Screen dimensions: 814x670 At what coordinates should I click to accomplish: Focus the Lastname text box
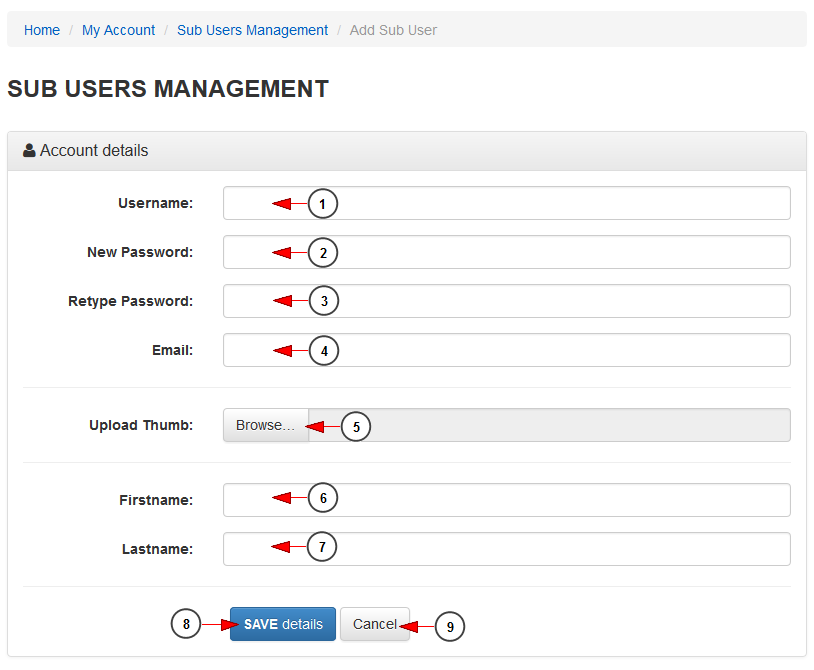click(x=507, y=549)
